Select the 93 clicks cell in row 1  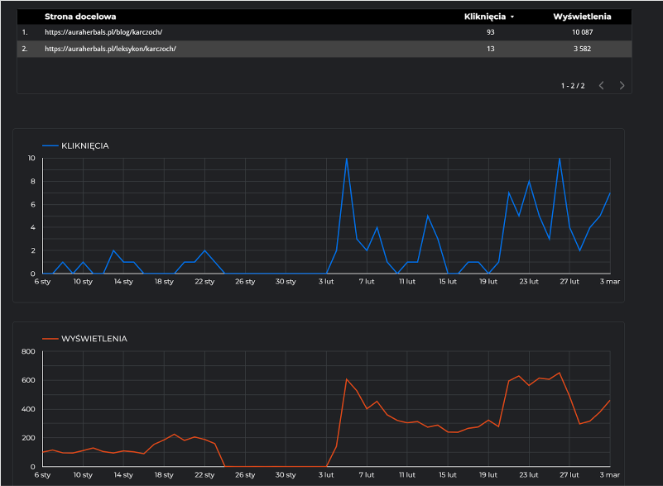tap(490, 32)
